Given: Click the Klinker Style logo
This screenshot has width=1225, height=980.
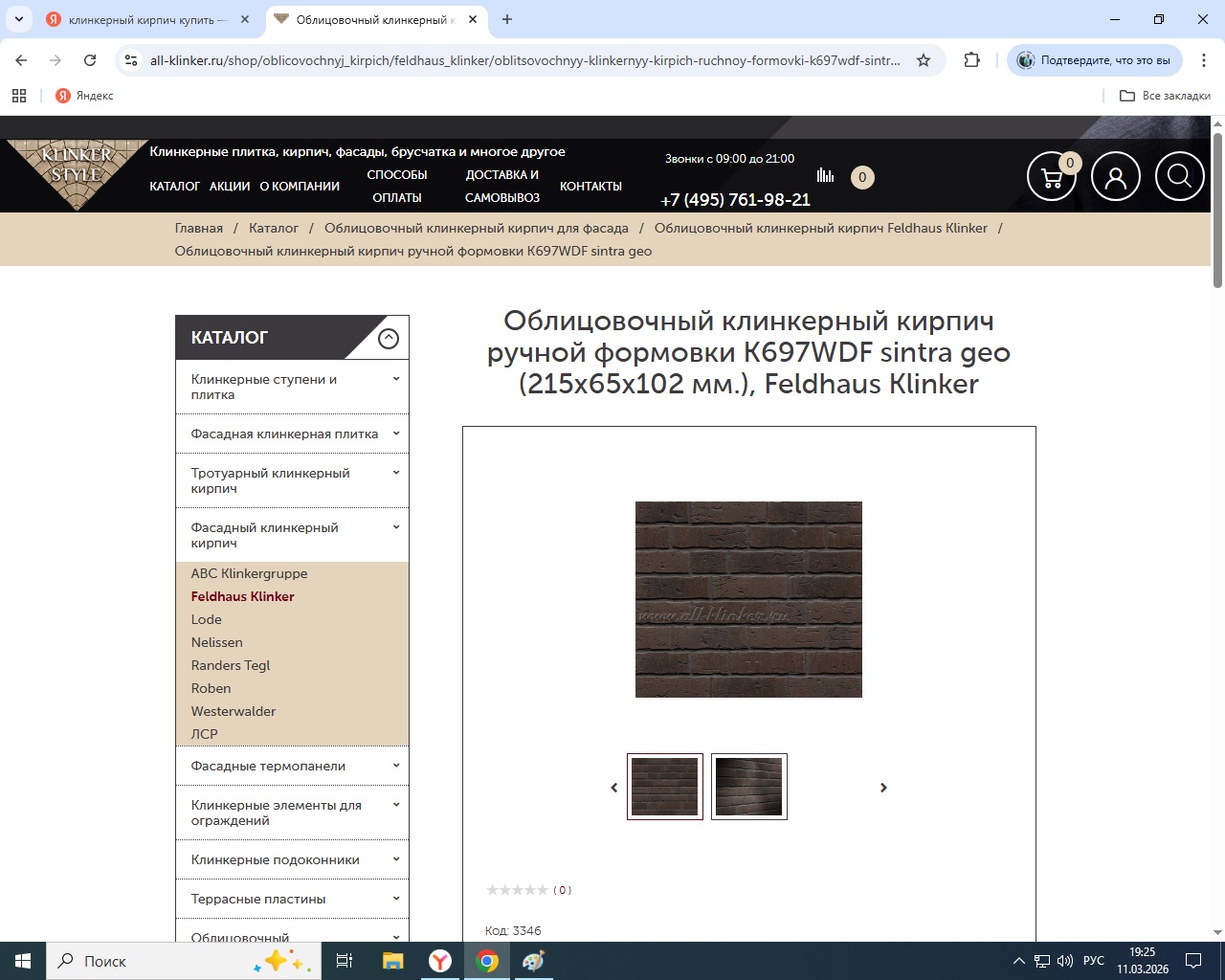Looking at the screenshot, I should (x=76, y=174).
